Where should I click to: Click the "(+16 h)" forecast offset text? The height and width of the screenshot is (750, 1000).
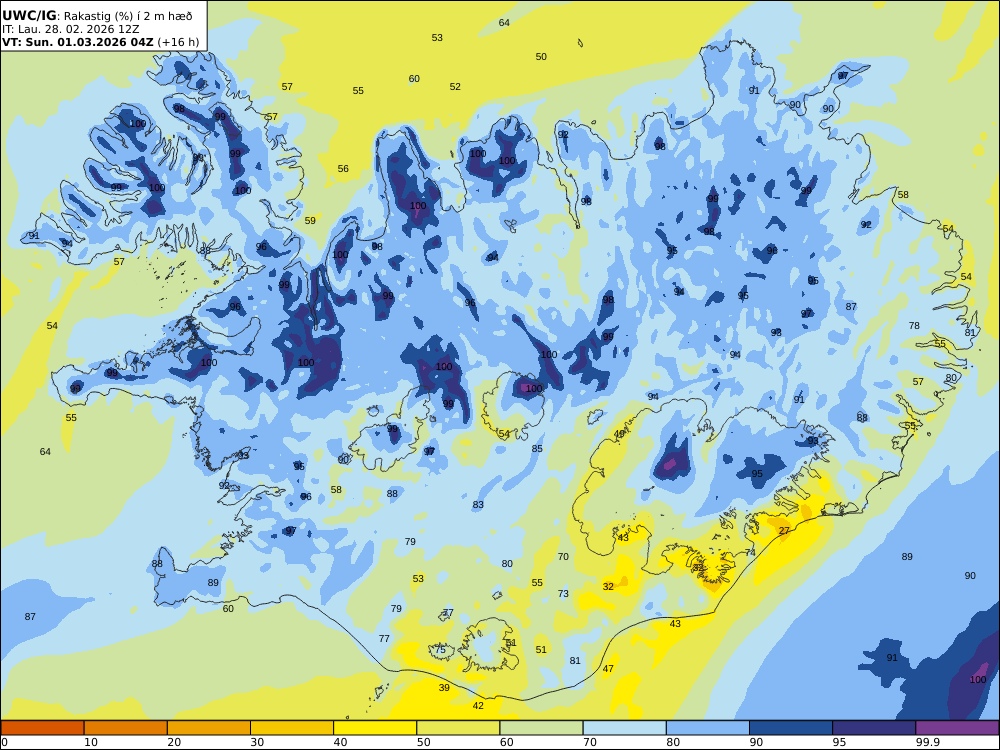click(178, 42)
